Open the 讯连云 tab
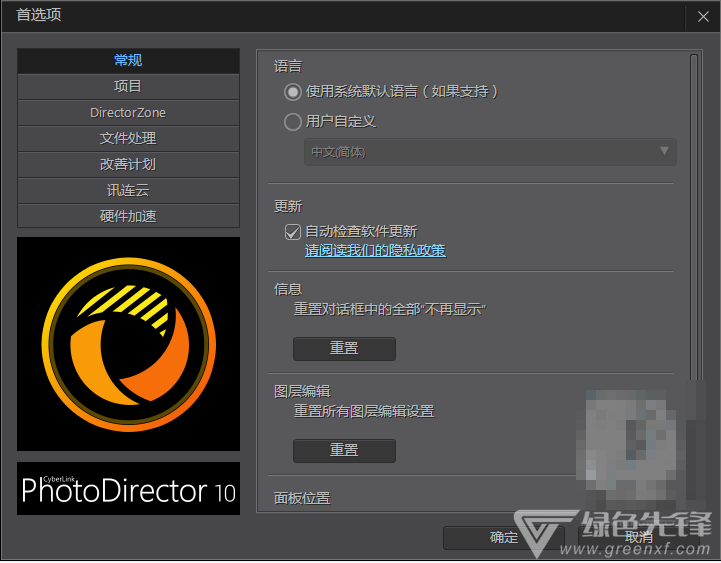Screen dimensions: 721x563 pyautogui.click(x=128, y=190)
